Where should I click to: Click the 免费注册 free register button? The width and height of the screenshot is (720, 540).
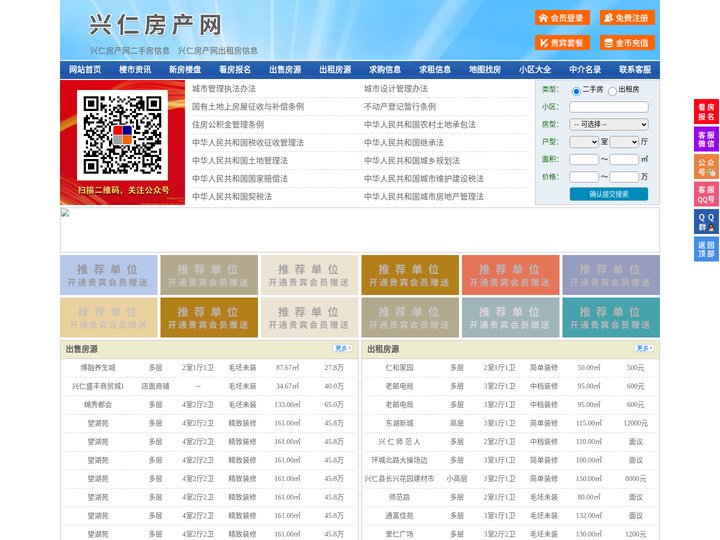coord(627,18)
